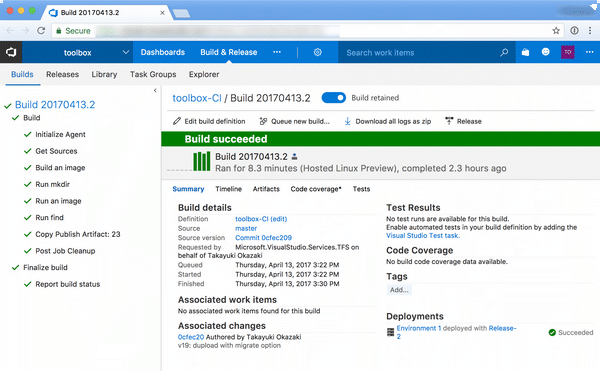600x371 pixels.
Task: Click the Search work items field
Action: pyautogui.click(x=419, y=52)
